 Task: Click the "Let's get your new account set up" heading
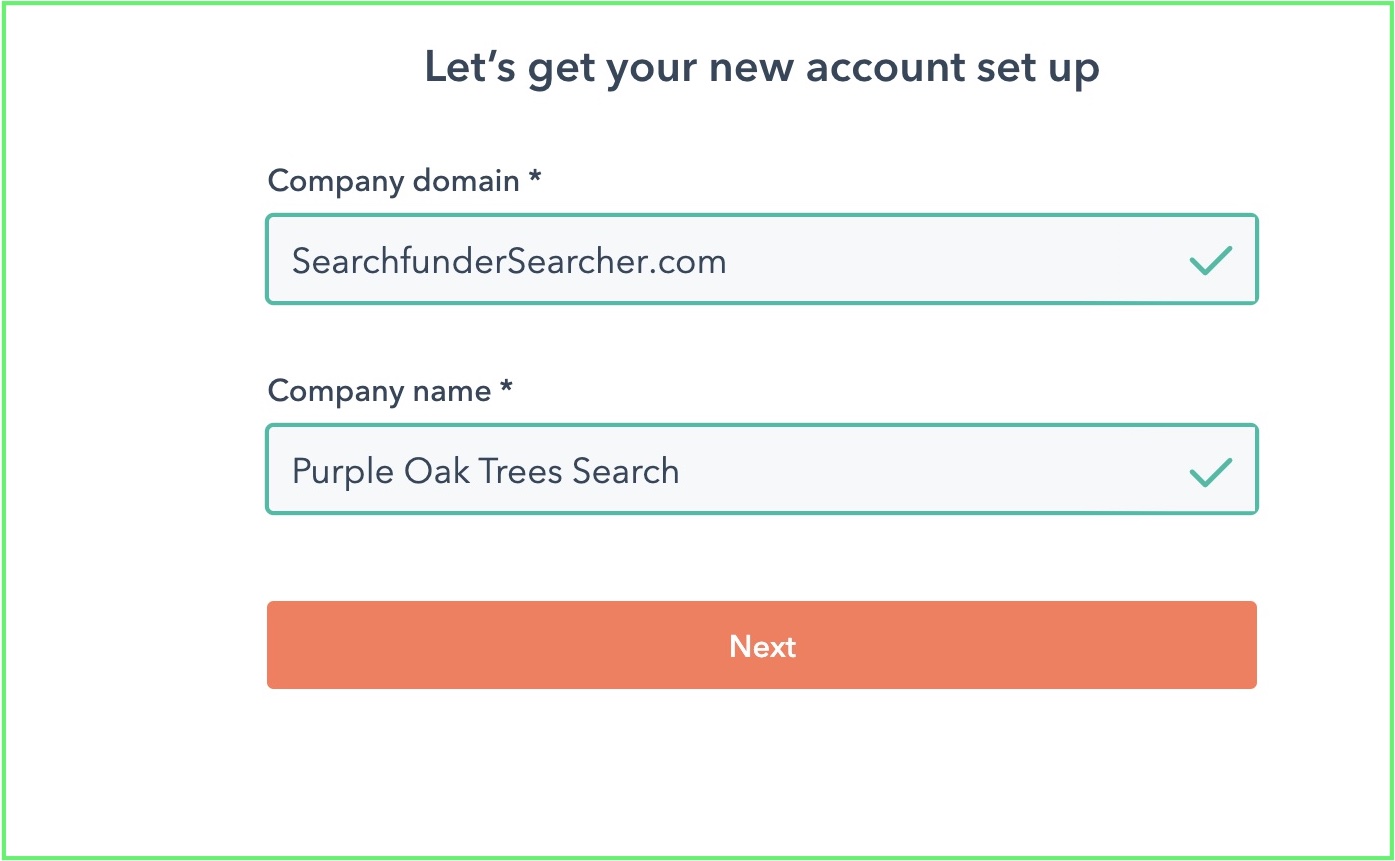click(762, 68)
